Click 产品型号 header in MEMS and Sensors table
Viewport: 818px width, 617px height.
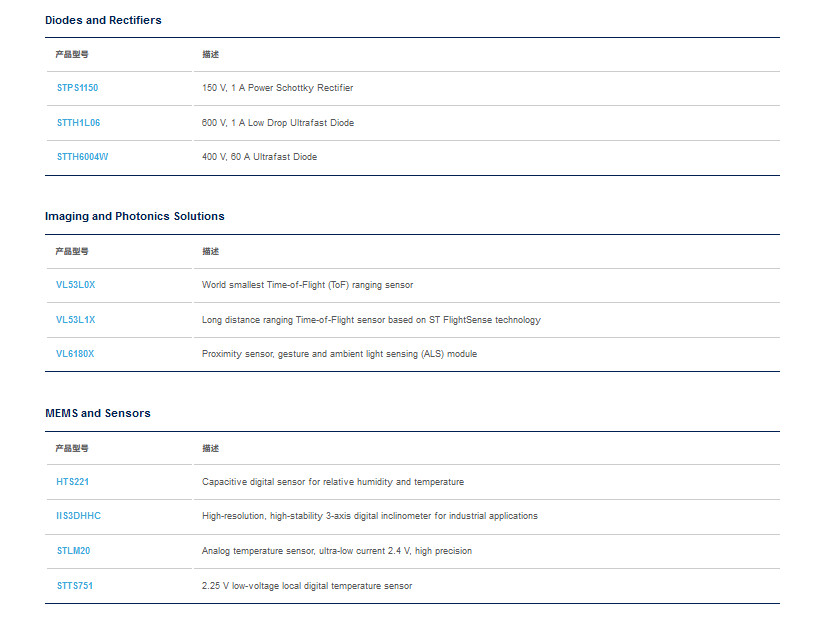pos(72,448)
